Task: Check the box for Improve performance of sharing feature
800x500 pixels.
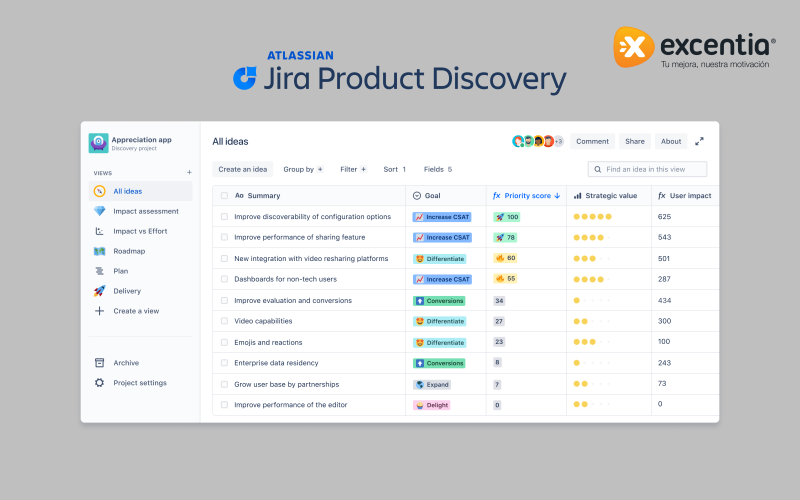Action: point(224,237)
